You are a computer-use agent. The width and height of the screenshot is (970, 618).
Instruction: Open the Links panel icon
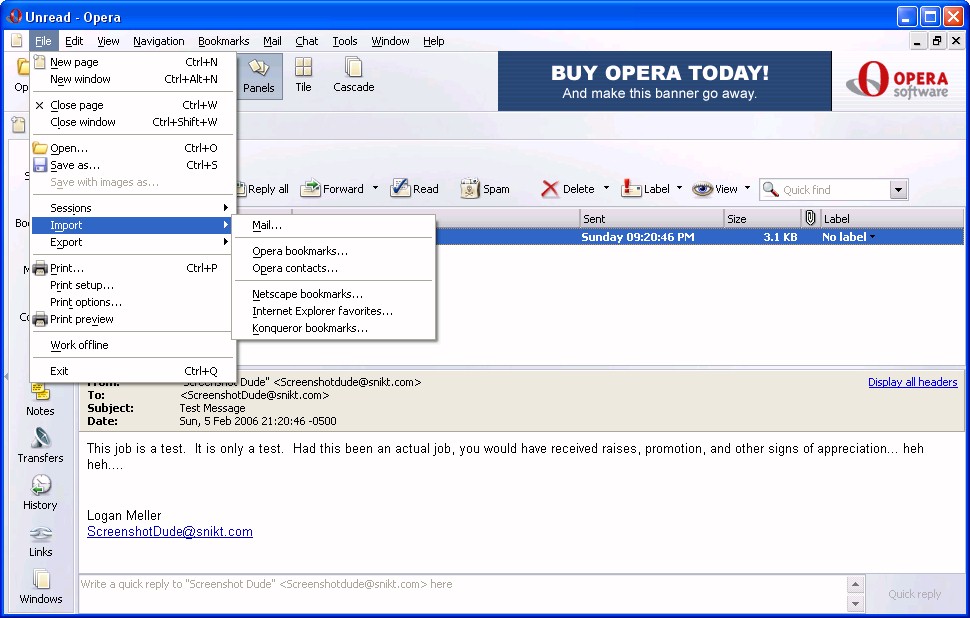[40, 533]
